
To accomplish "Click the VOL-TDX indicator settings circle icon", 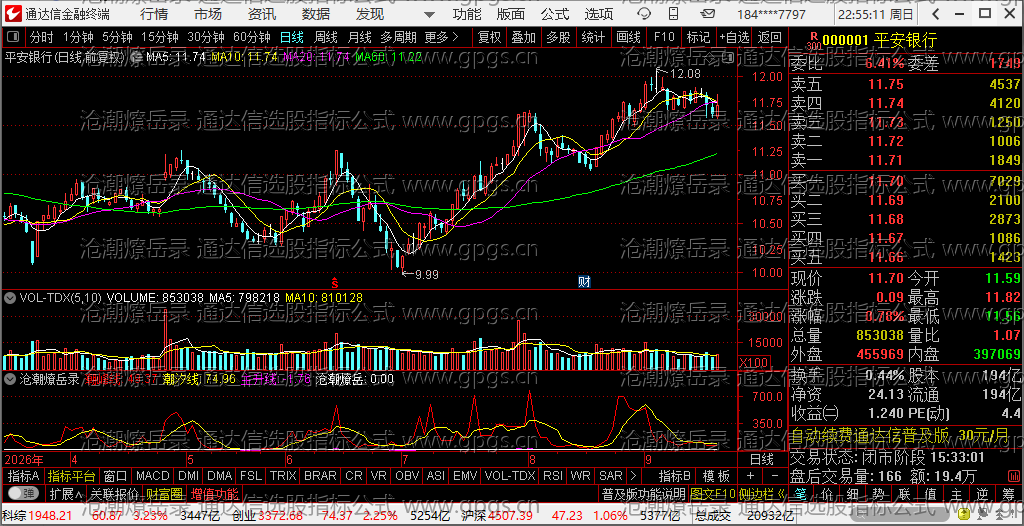I will click(x=10, y=298).
